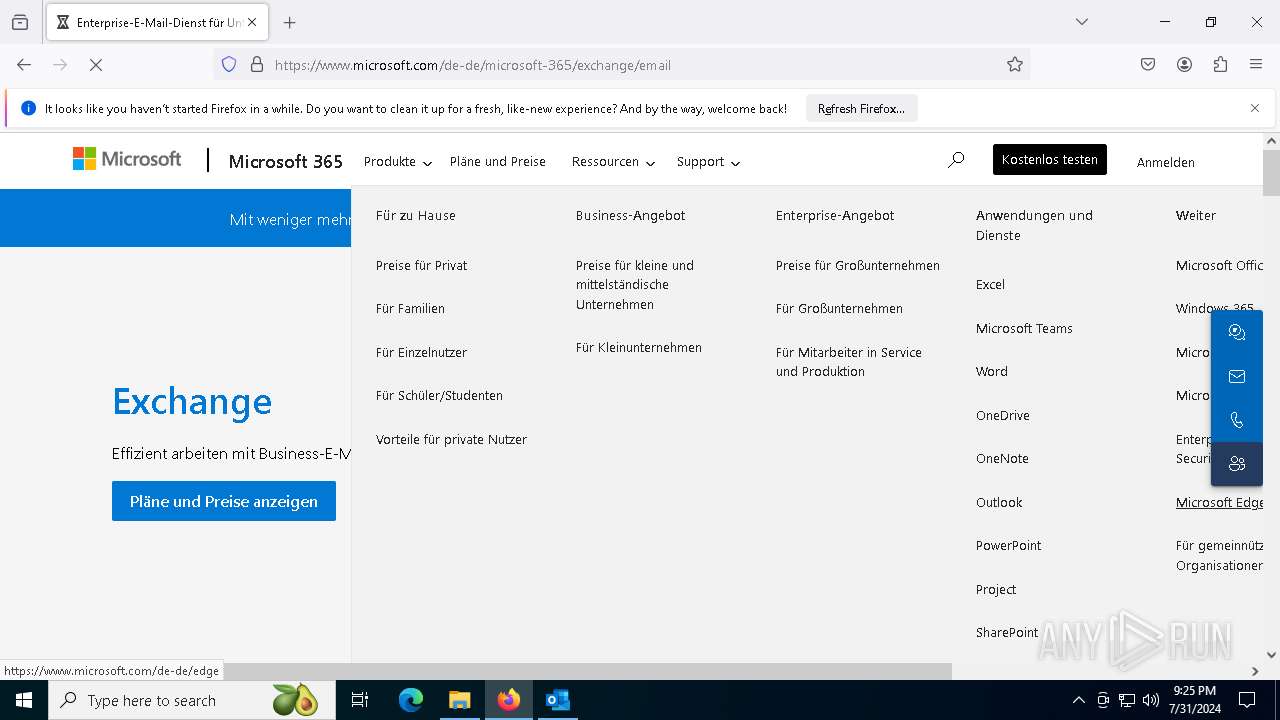Open the Windows Start menu

click(x=24, y=700)
